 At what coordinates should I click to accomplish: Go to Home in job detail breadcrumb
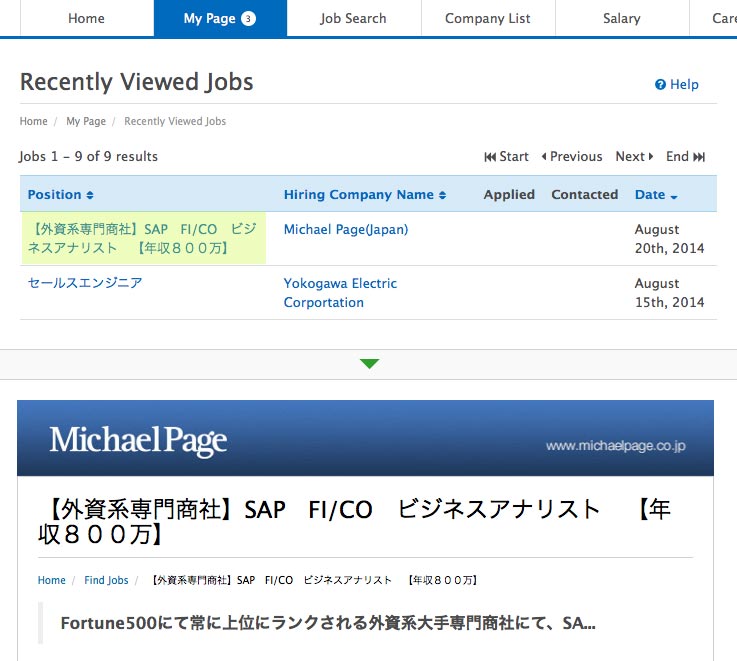(x=52, y=580)
